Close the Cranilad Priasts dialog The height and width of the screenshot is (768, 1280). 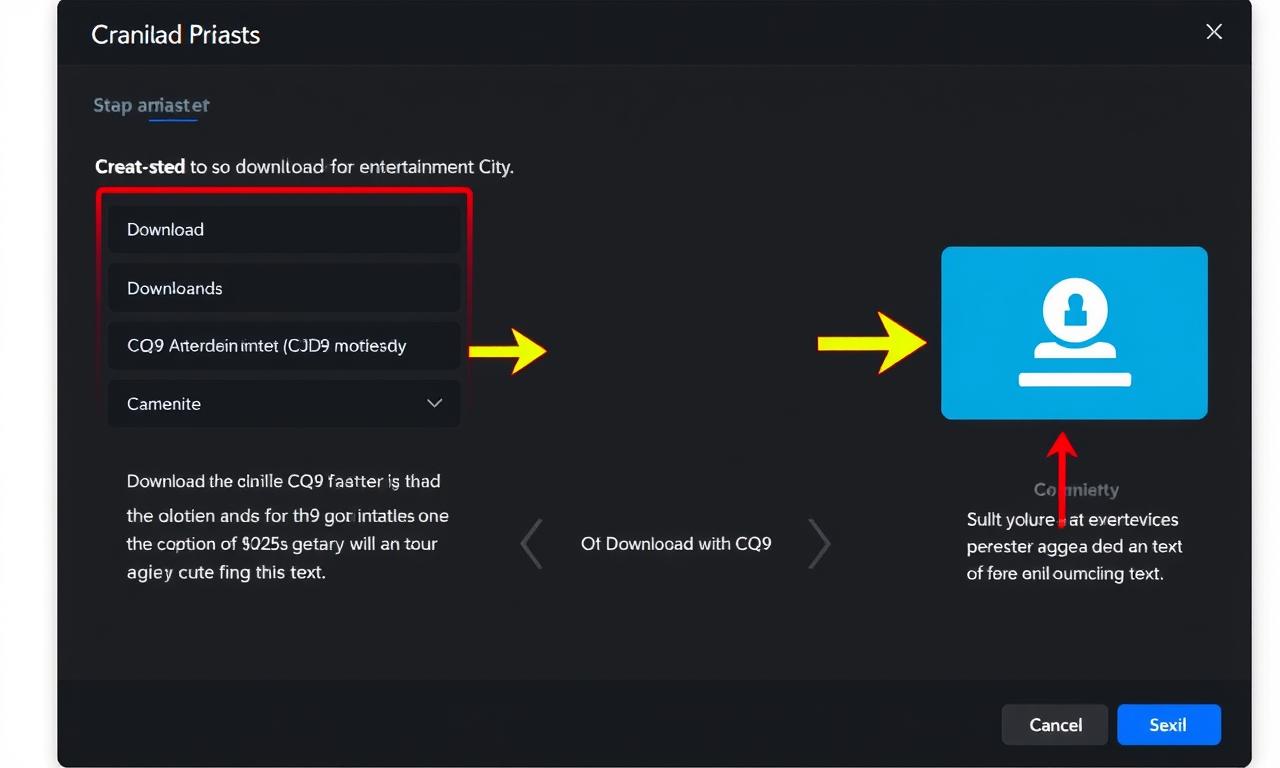[x=1214, y=32]
